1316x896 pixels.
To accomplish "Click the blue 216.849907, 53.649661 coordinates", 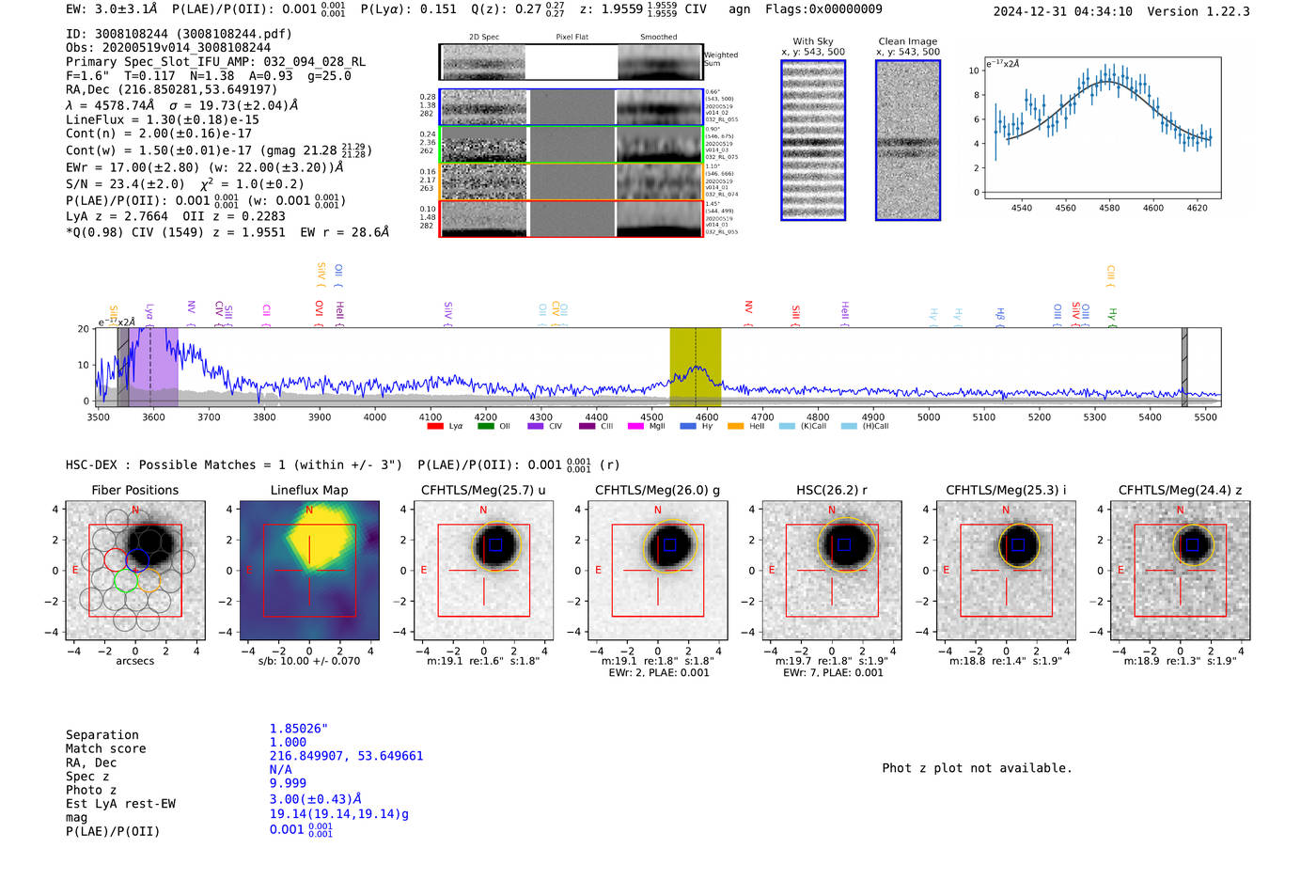I will point(346,756).
